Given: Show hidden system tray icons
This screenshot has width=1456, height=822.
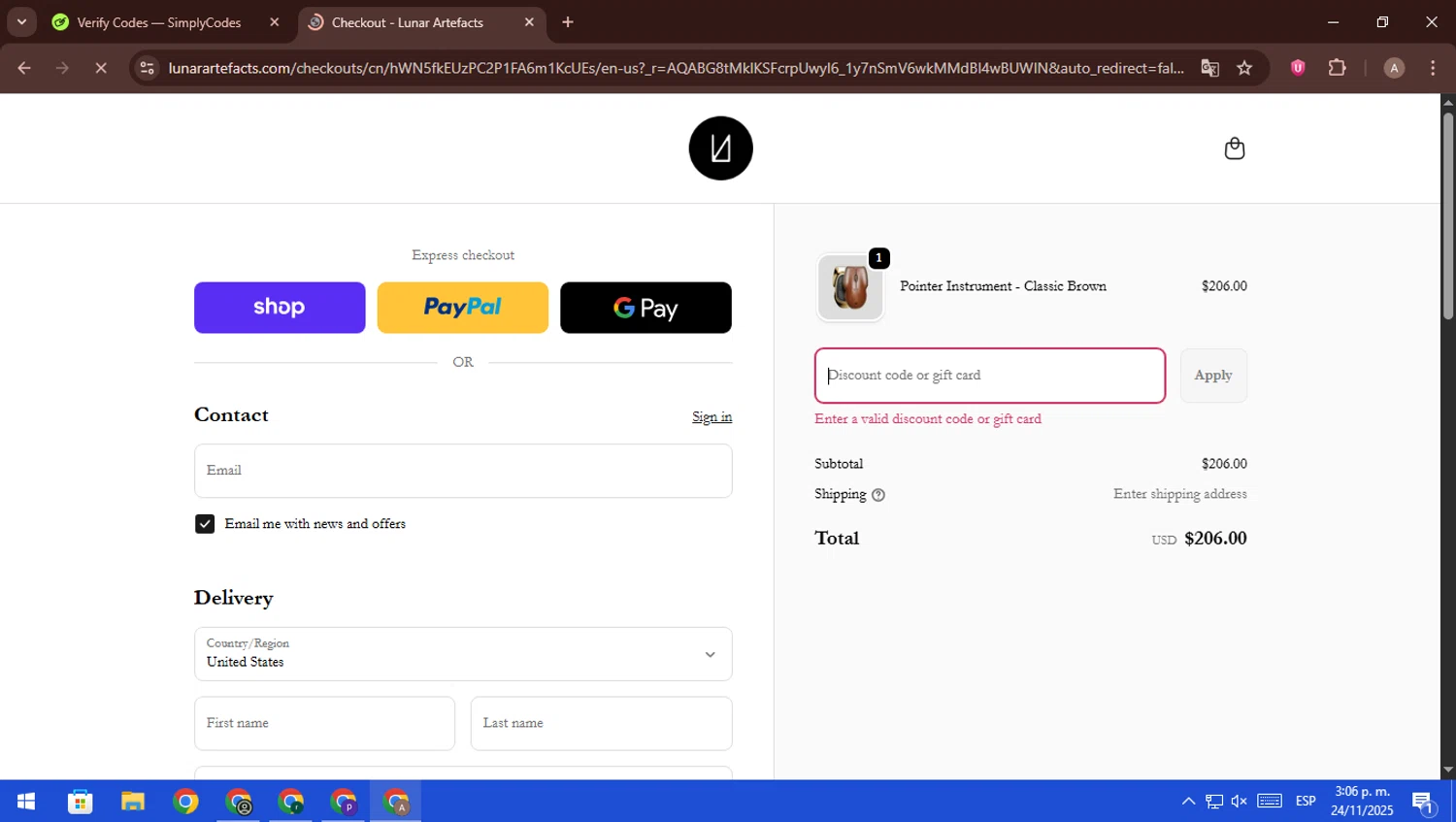Looking at the screenshot, I should pos(1188,802).
